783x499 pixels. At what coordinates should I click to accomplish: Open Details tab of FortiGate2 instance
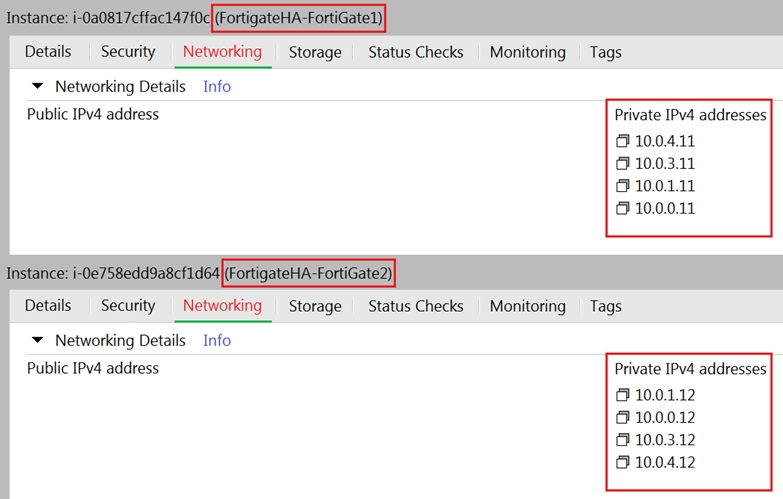click(48, 306)
